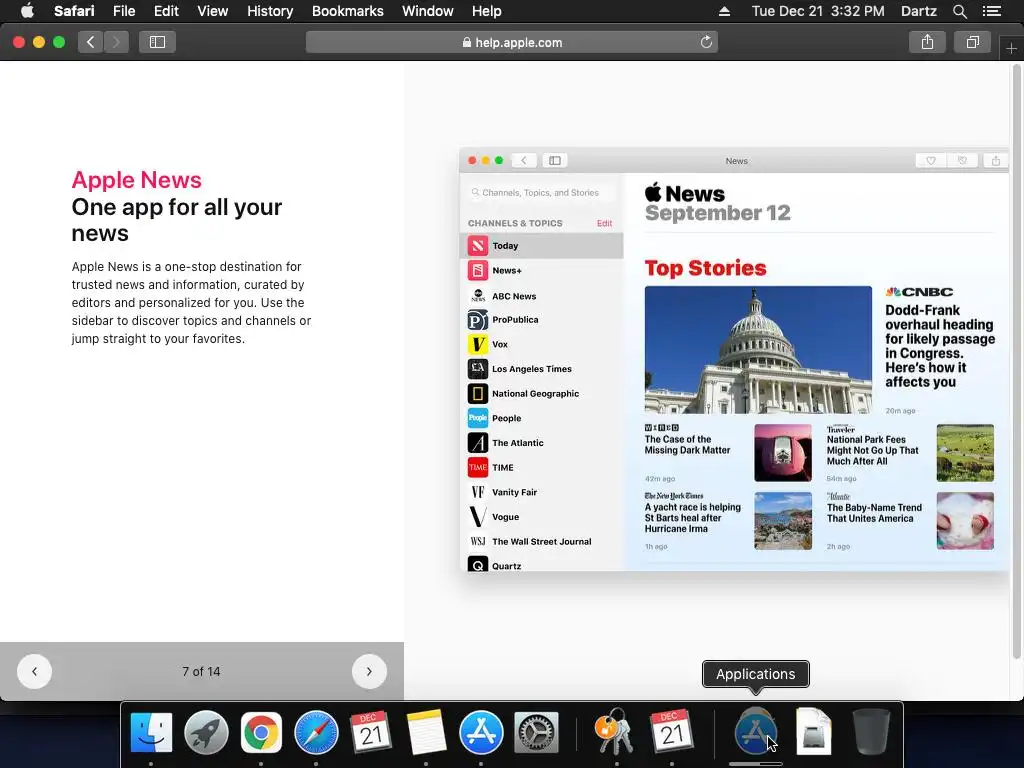Go to previous slide arrow

click(x=35, y=671)
